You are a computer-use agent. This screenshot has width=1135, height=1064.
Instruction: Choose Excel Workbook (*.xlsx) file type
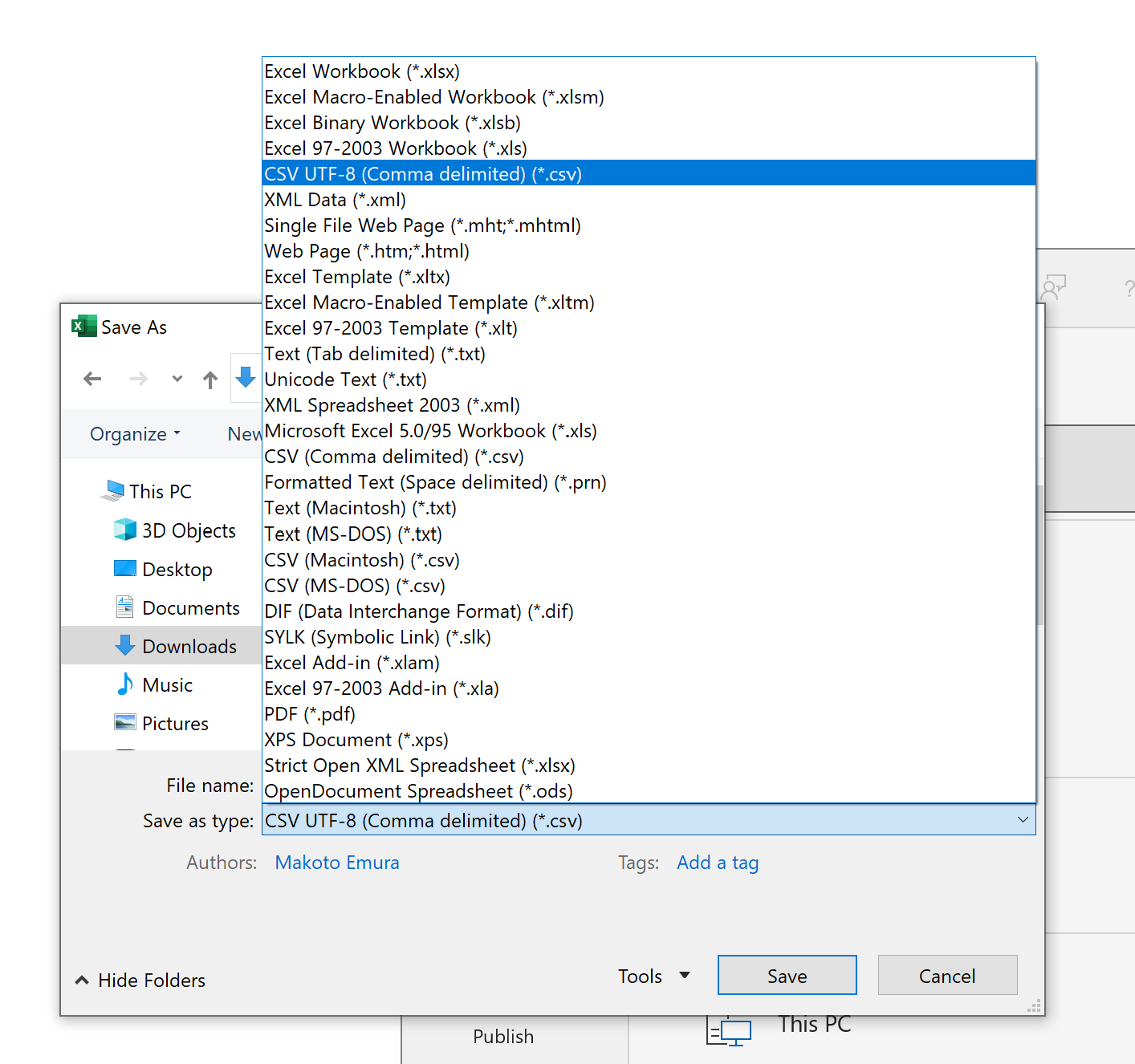pyautogui.click(x=649, y=71)
